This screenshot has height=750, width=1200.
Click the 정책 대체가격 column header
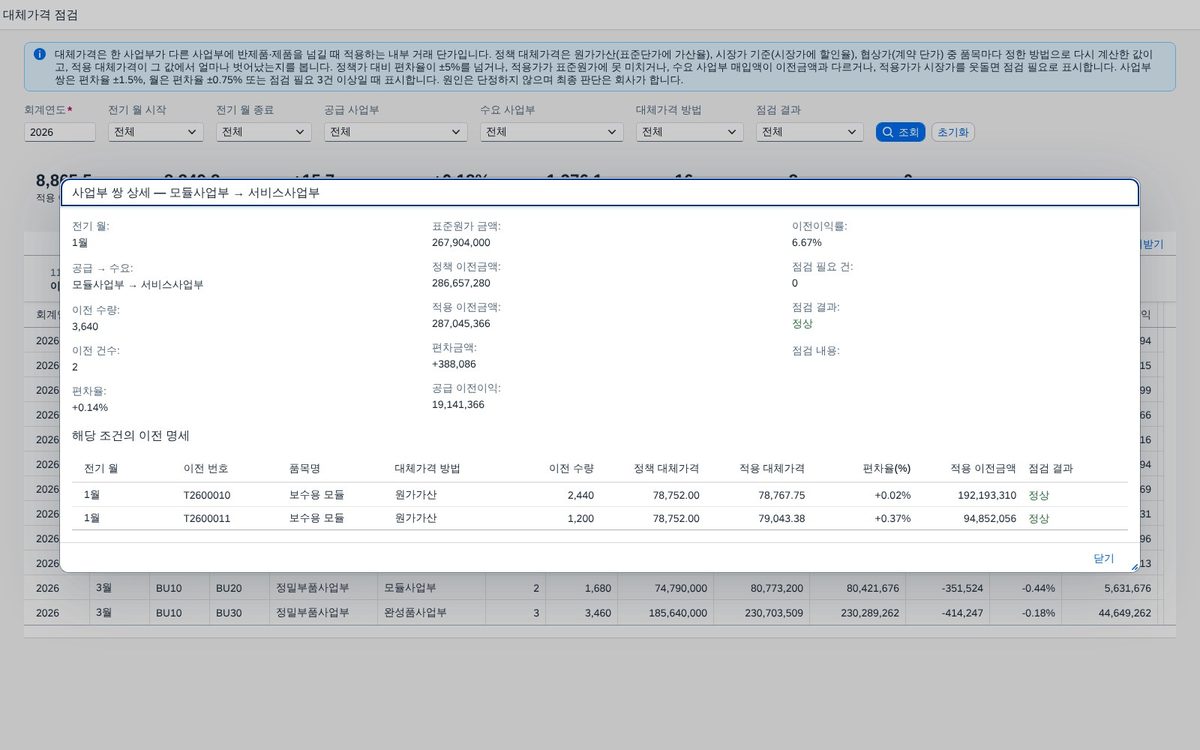coord(666,469)
